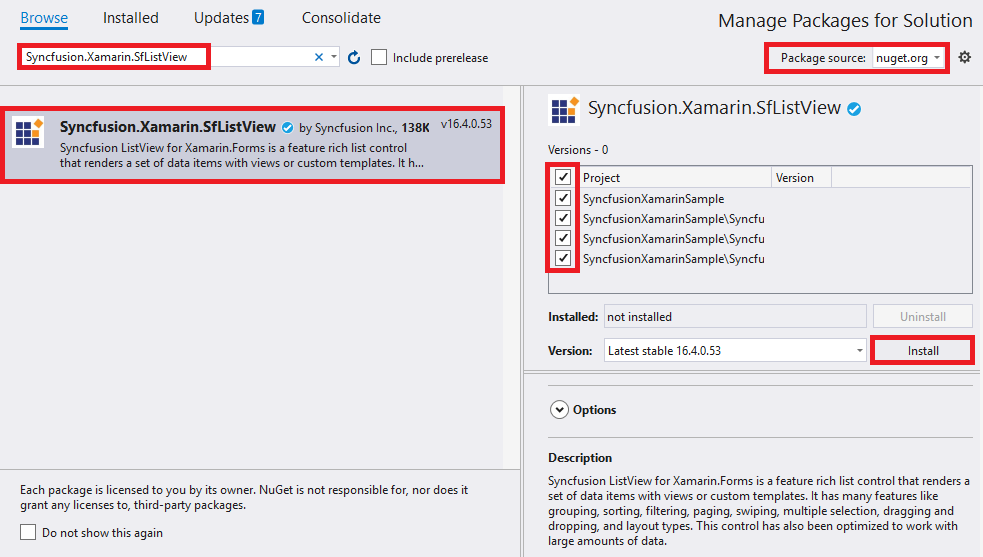The height and width of the screenshot is (557, 983).
Task: Uncheck the SyncfusionXamarinSample project checkbox
Action: (x=563, y=198)
